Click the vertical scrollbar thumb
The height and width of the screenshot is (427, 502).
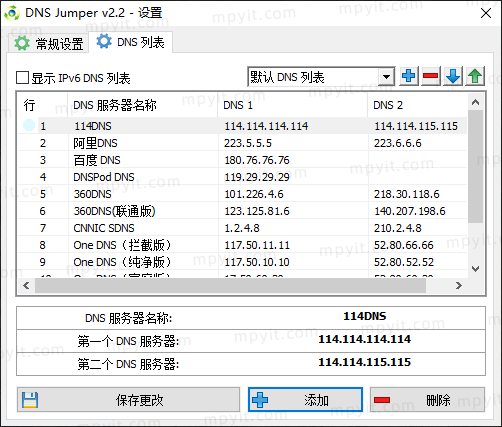point(476,166)
